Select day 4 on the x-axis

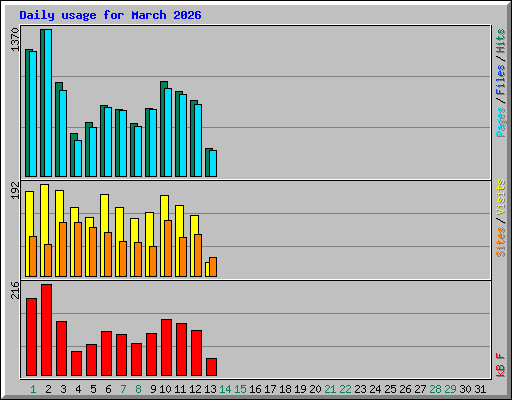78,389
